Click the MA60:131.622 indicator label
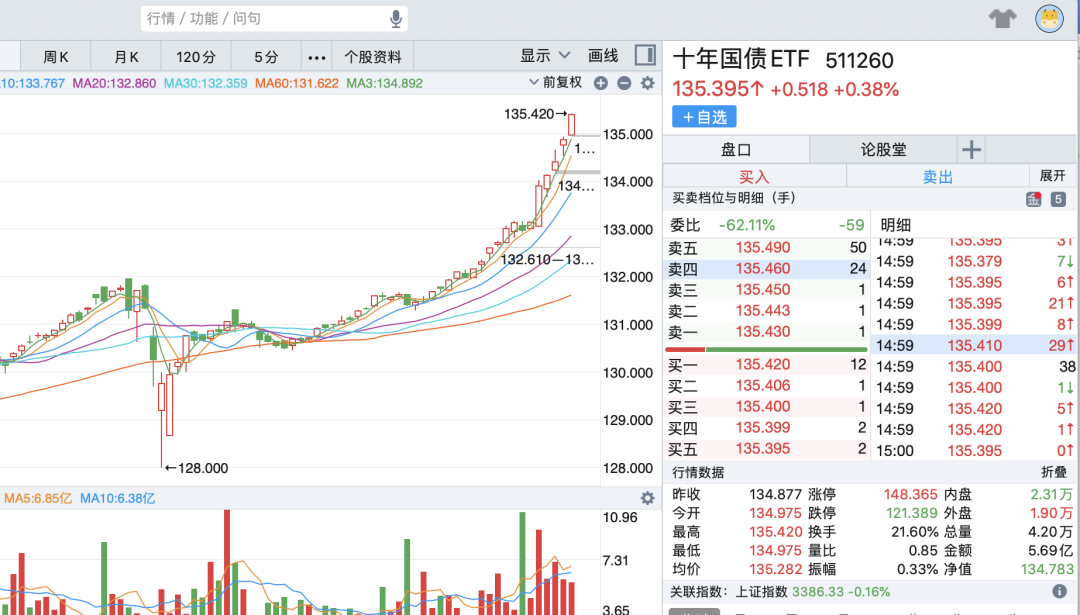The height and width of the screenshot is (615, 1080). coord(297,83)
